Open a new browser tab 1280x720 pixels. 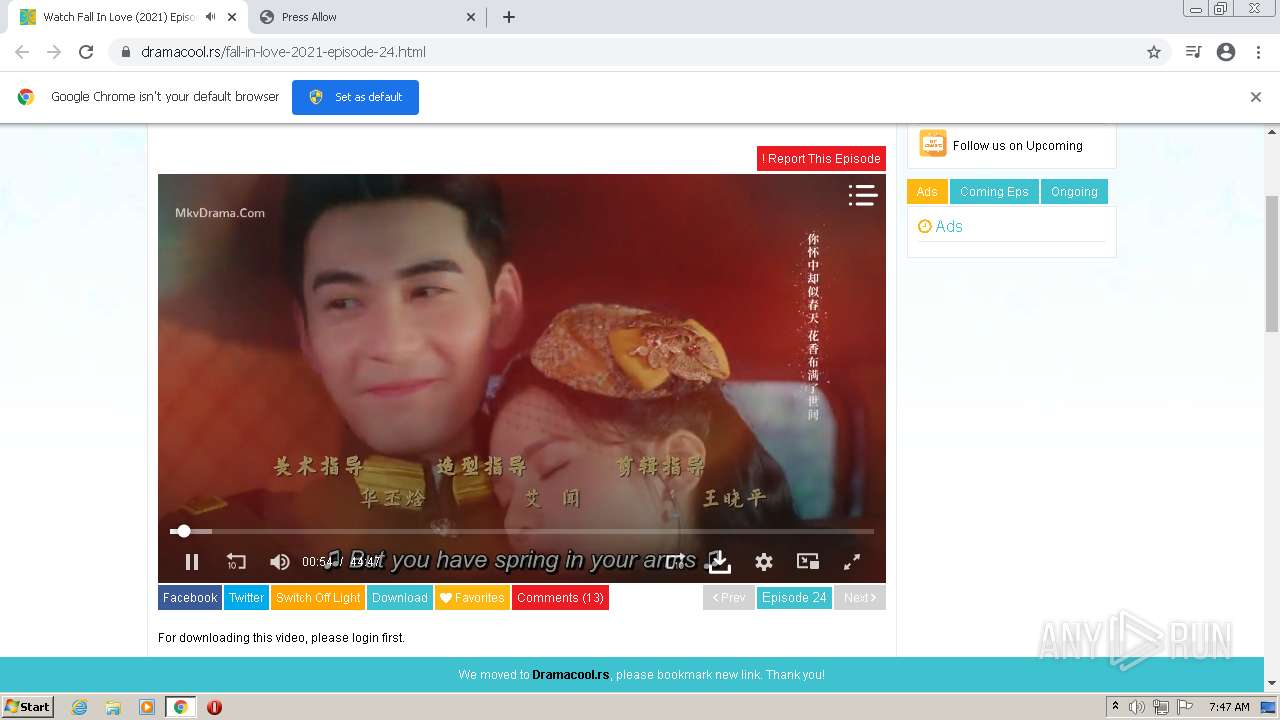point(508,17)
